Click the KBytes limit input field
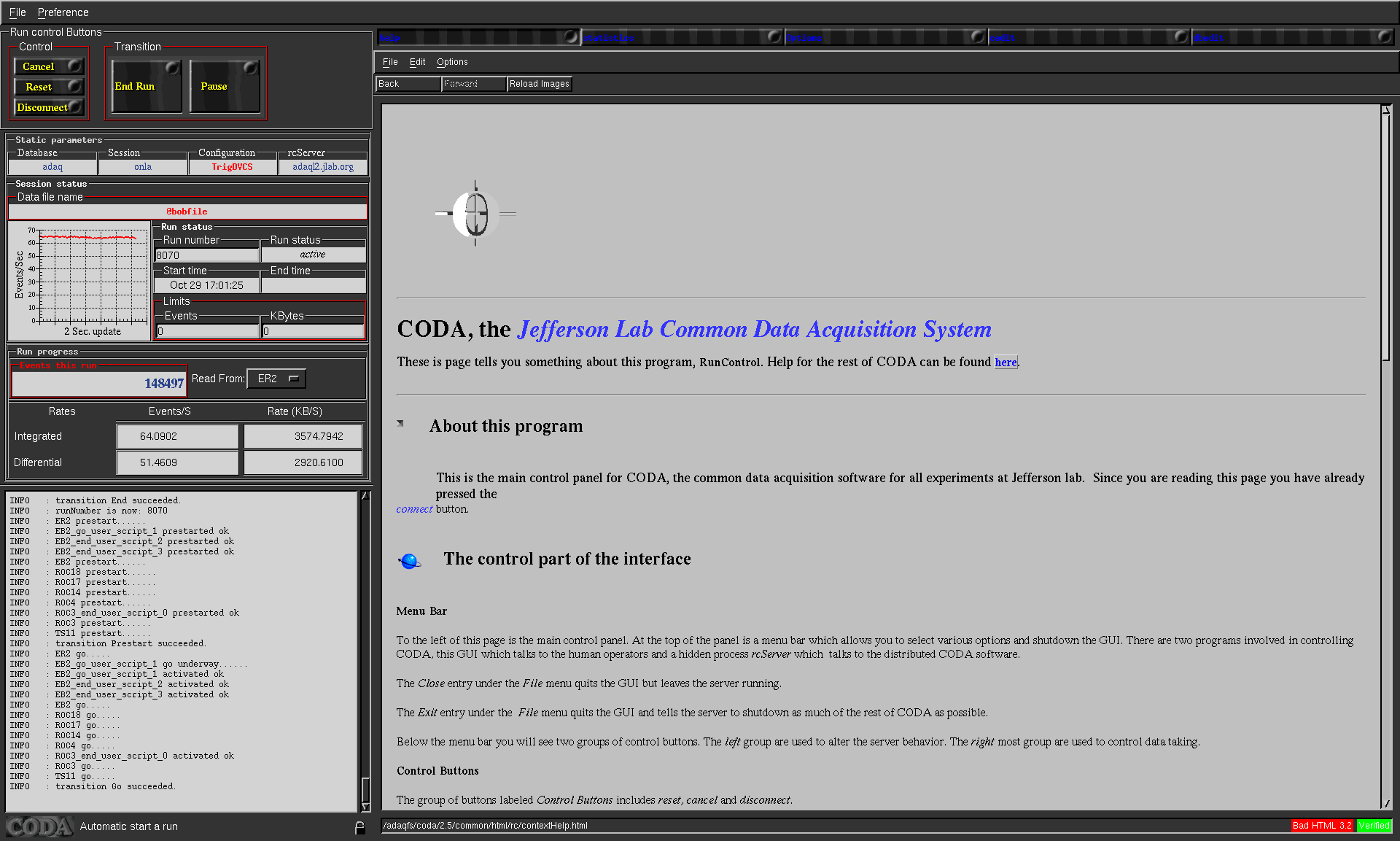 [x=313, y=331]
